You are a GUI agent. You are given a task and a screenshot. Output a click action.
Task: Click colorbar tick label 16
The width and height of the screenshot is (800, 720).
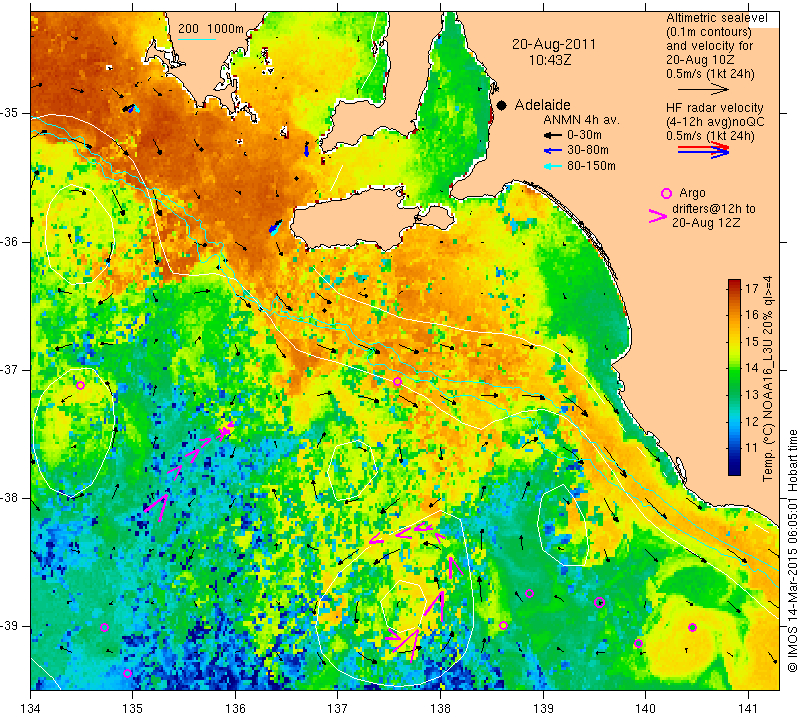(752, 315)
